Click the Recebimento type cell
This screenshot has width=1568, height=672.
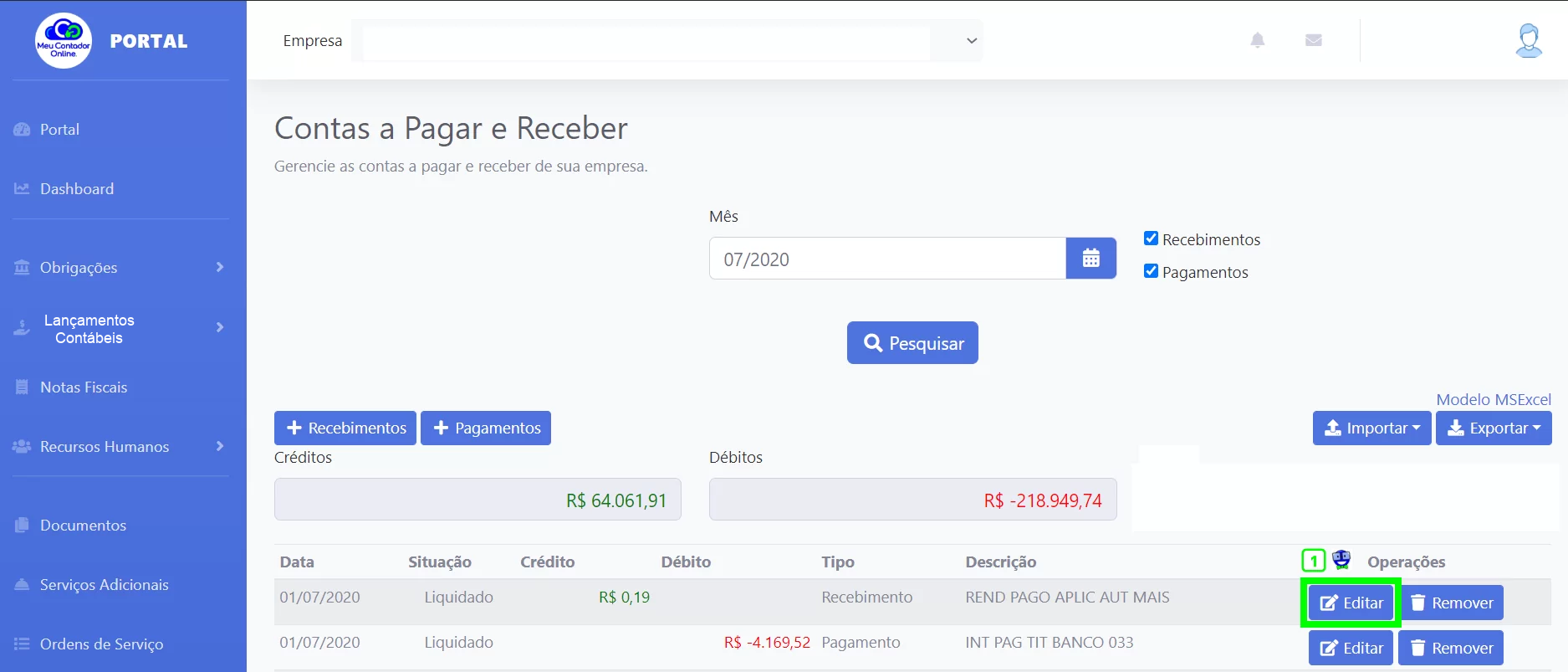click(866, 597)
